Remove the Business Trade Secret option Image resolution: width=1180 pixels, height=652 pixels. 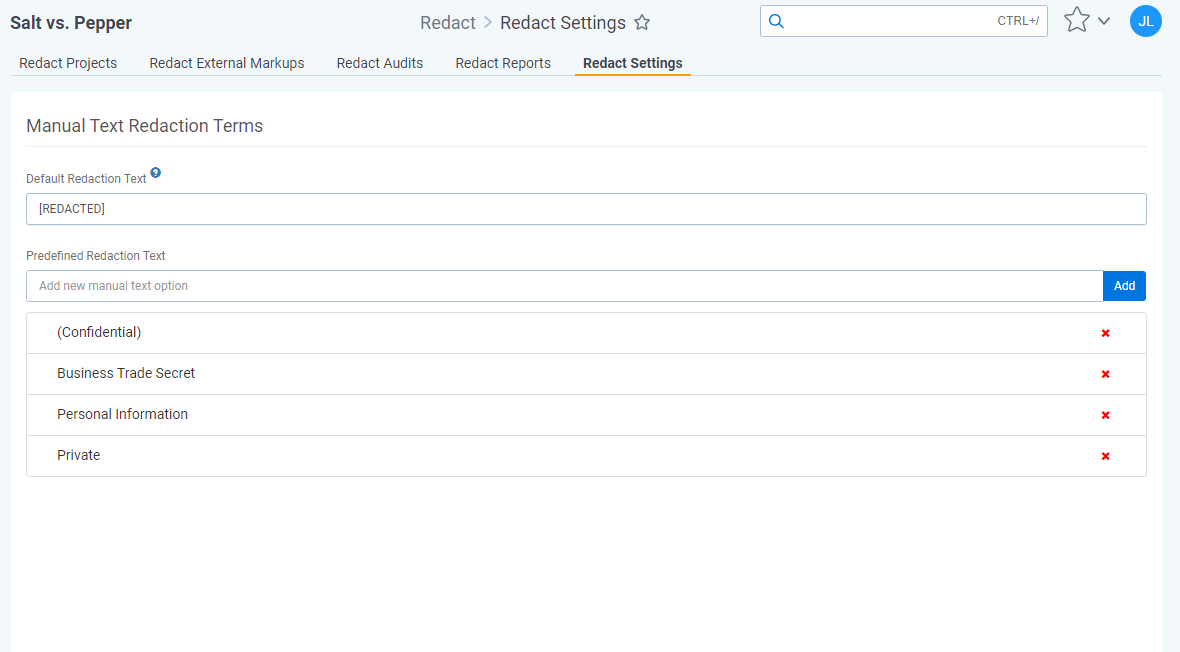point(1105,374)
